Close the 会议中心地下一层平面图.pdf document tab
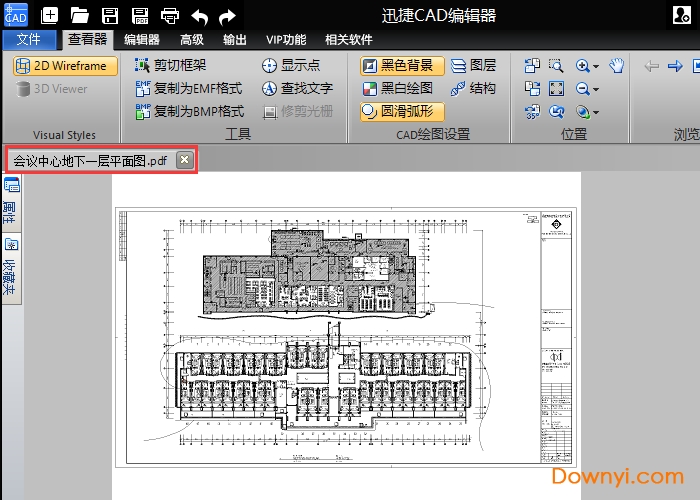 click(184, 159)
